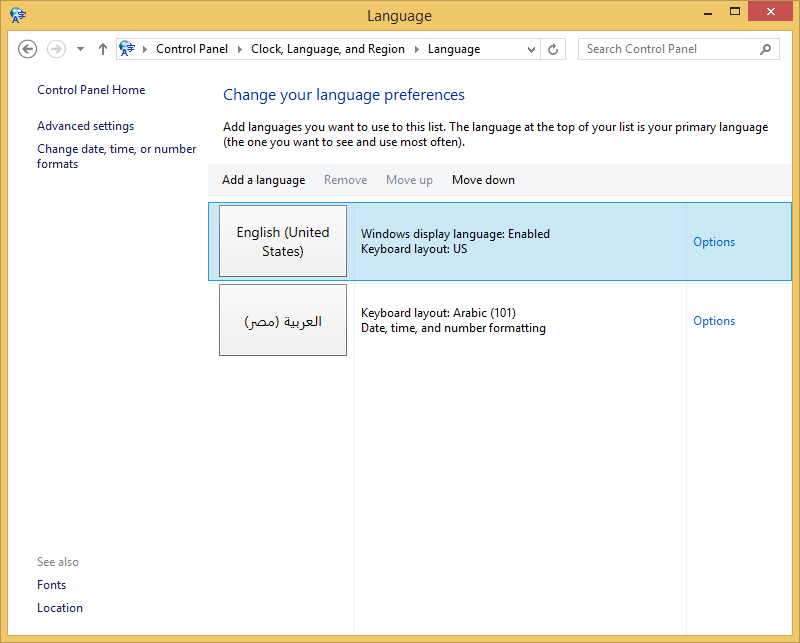Open Control Panel breadcrumb

(x=192, y=49)
